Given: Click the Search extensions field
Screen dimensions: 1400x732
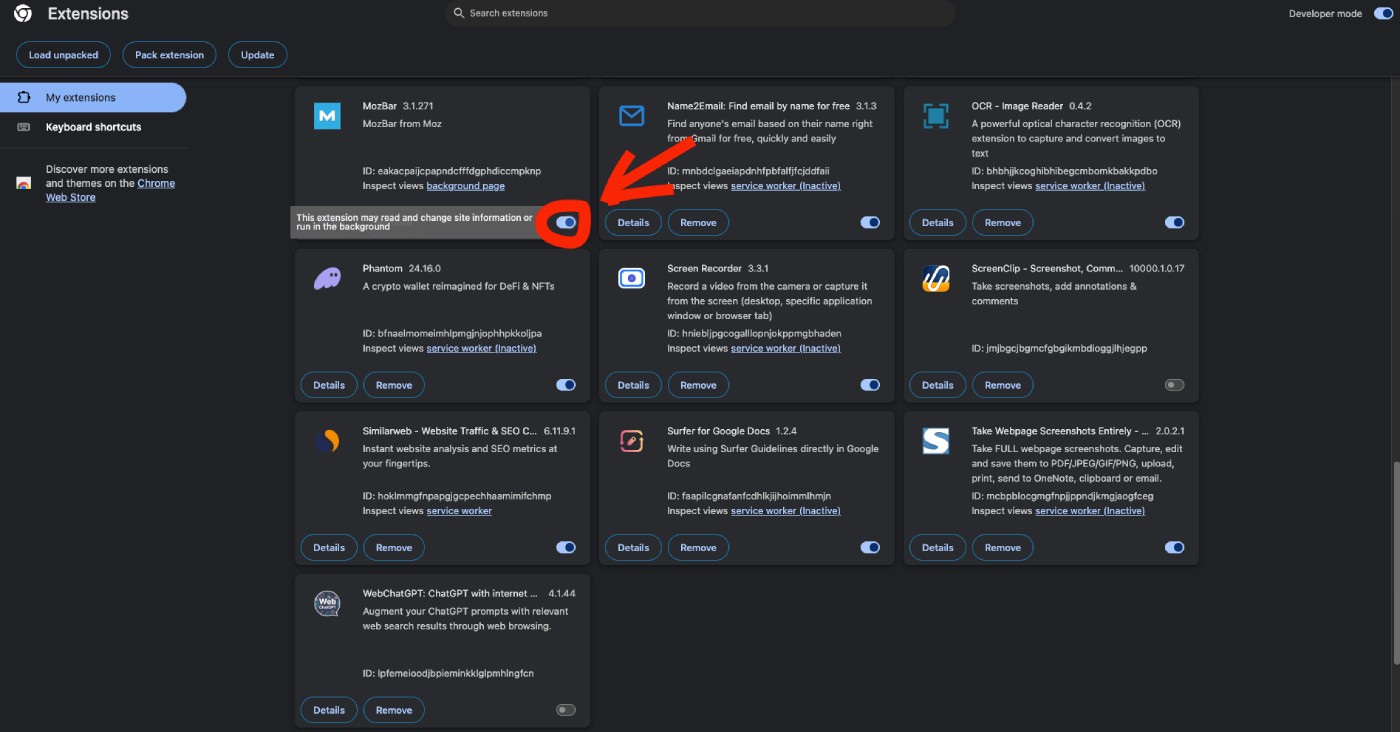Looking at the screenshot, I should [x=700, y=13].
